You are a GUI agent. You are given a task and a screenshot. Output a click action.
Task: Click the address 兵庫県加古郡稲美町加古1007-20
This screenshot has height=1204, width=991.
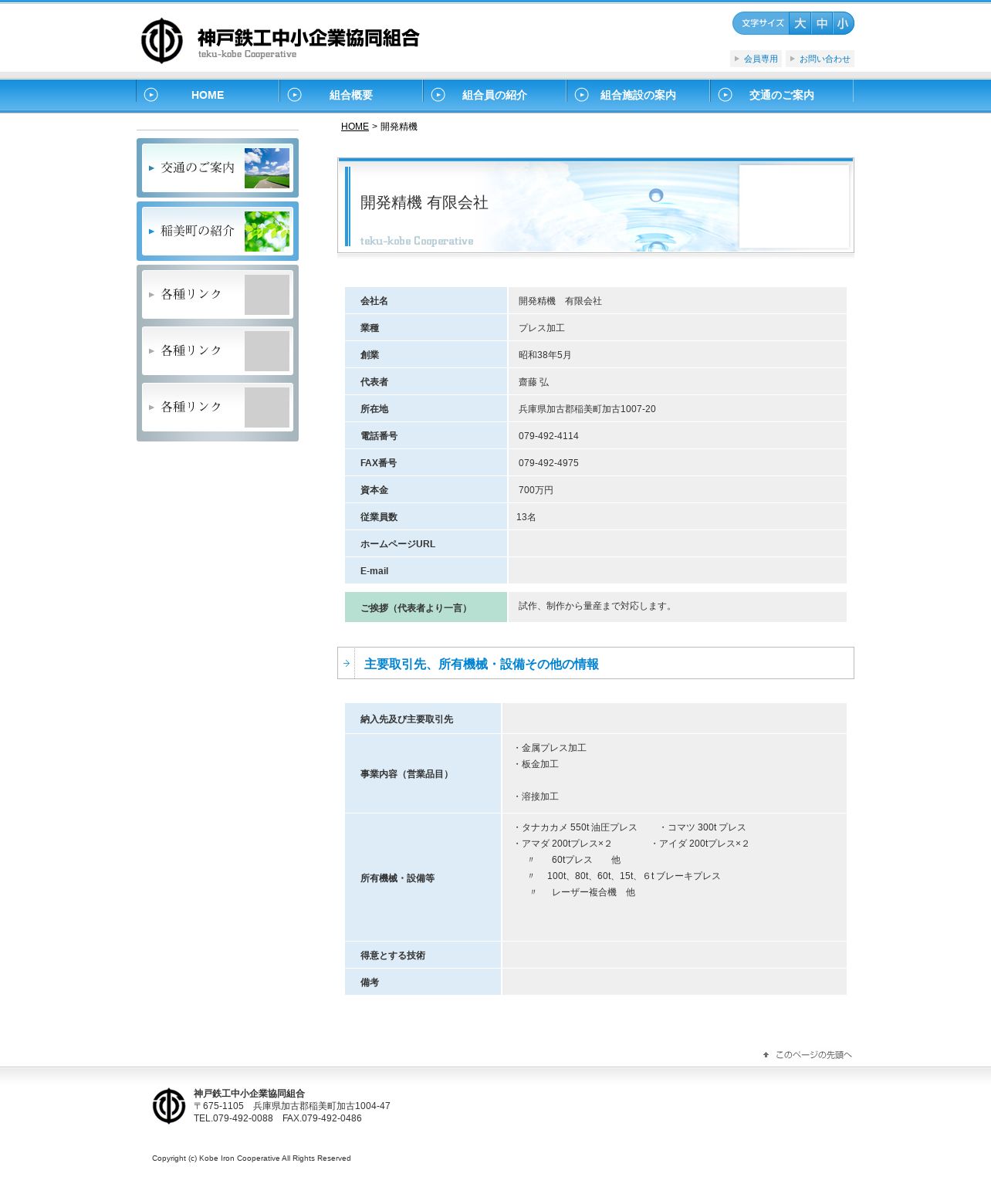[x=587, y=409]
